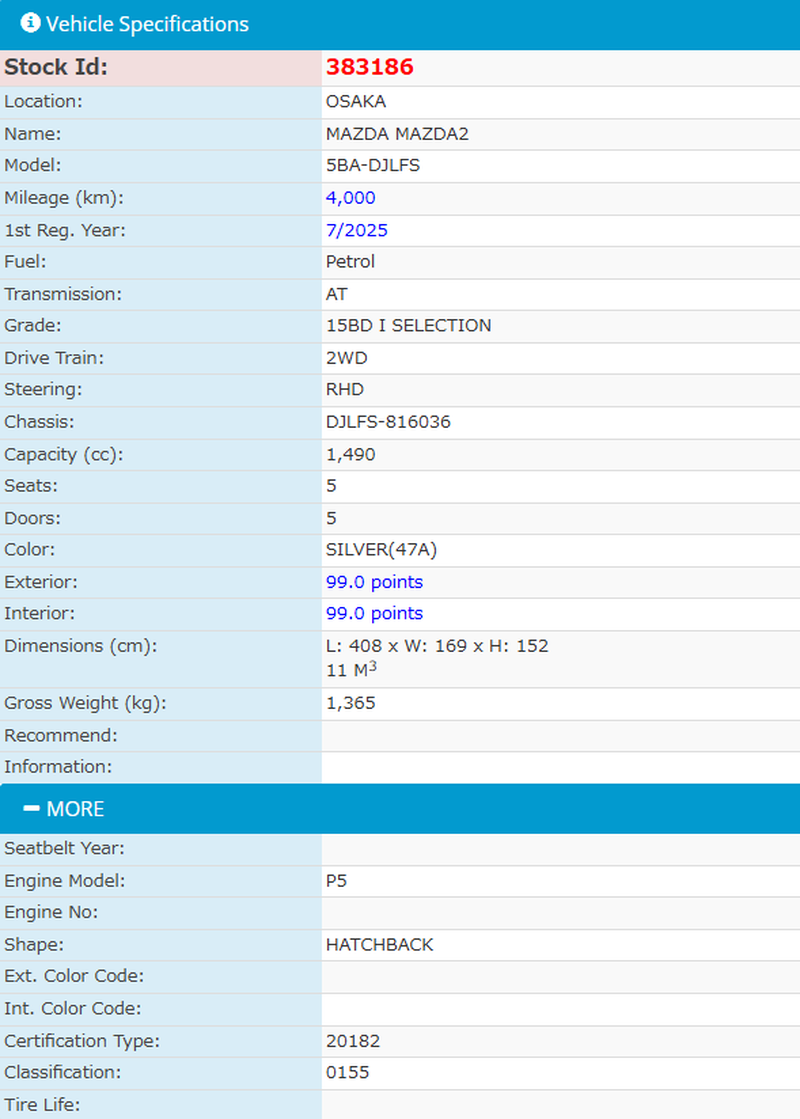Click the fuel value Petrol
Screen dimensions: 800x1119
click(350, 262)
